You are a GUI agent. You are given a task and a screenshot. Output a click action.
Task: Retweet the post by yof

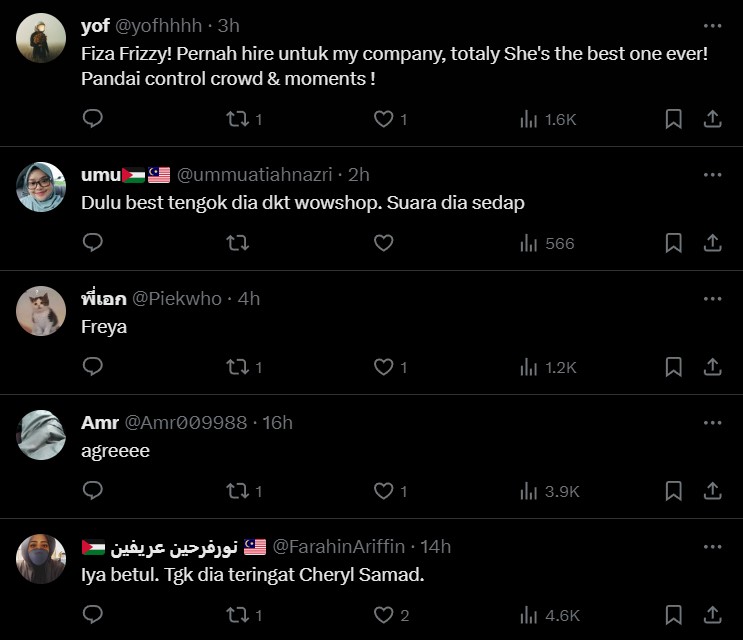pos(238,119)
